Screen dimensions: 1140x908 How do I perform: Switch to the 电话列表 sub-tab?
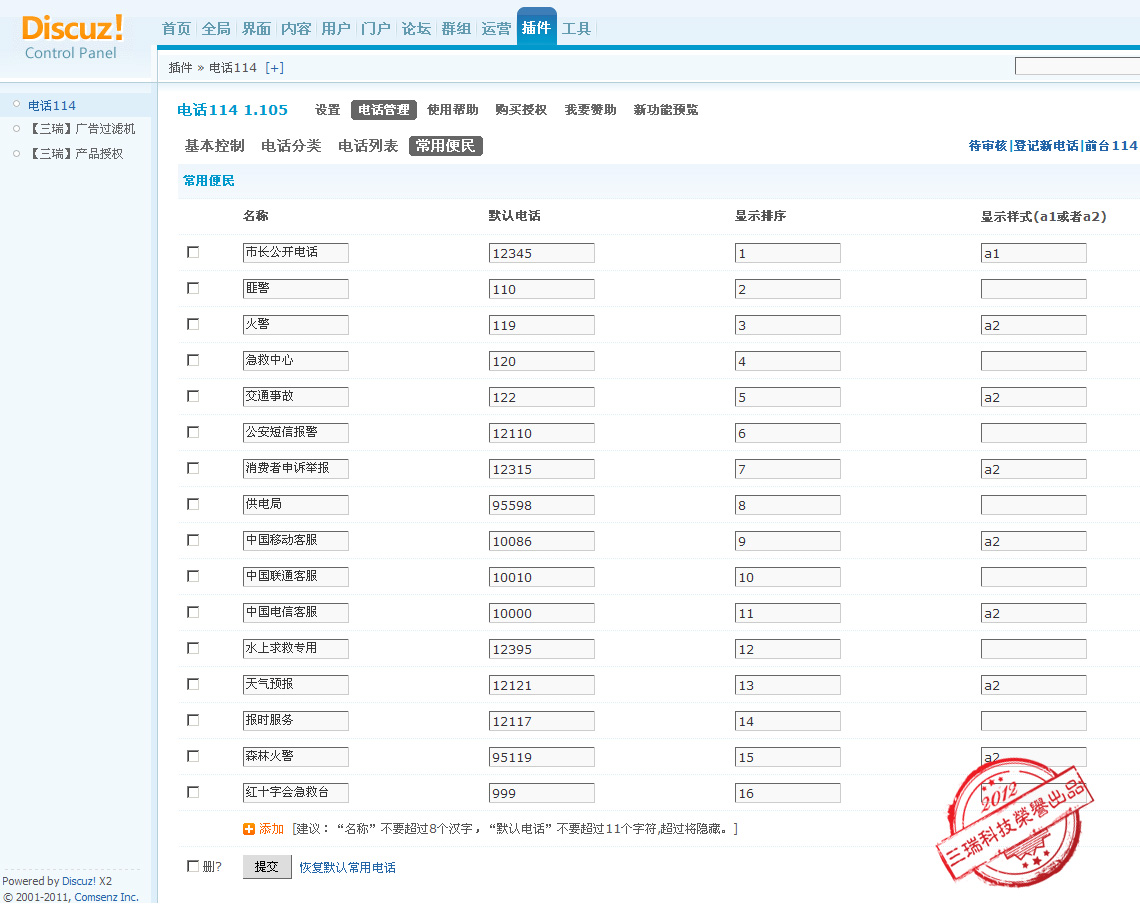click(x=368, y=146)
